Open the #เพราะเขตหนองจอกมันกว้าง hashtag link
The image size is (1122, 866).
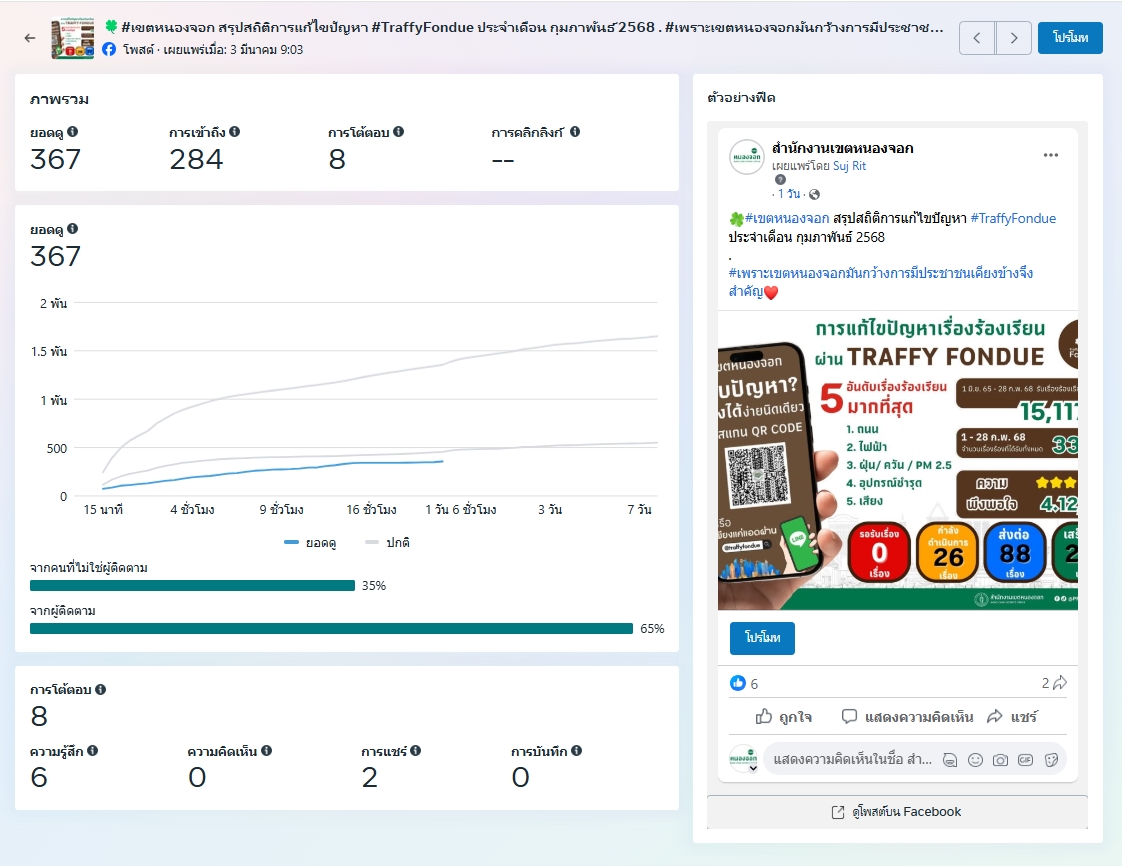[881, 282]
